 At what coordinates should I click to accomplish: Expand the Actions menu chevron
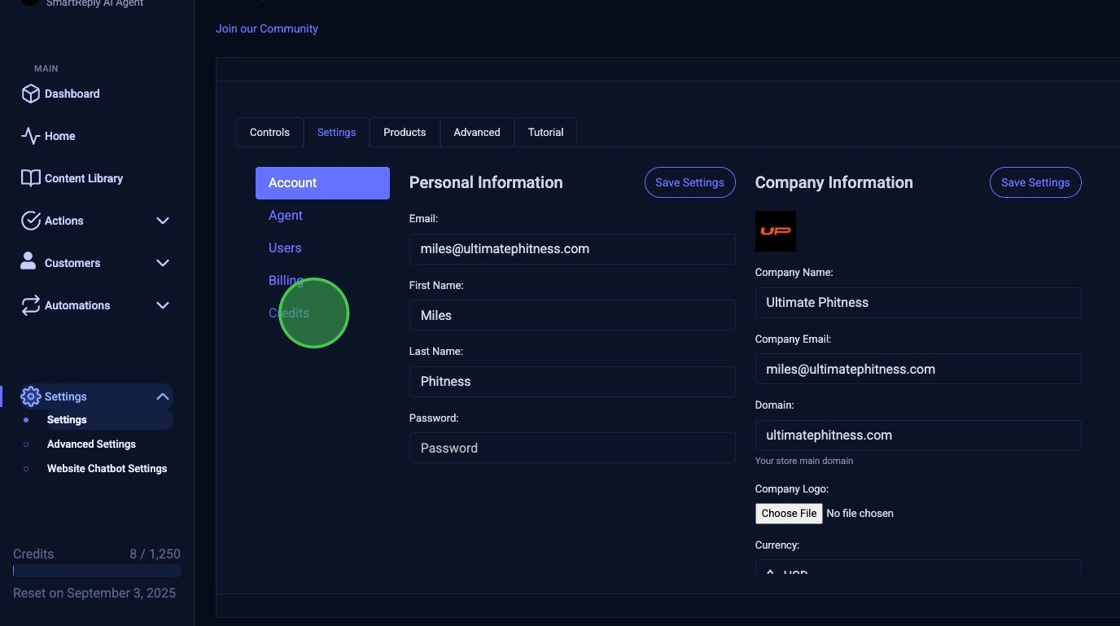162,221
